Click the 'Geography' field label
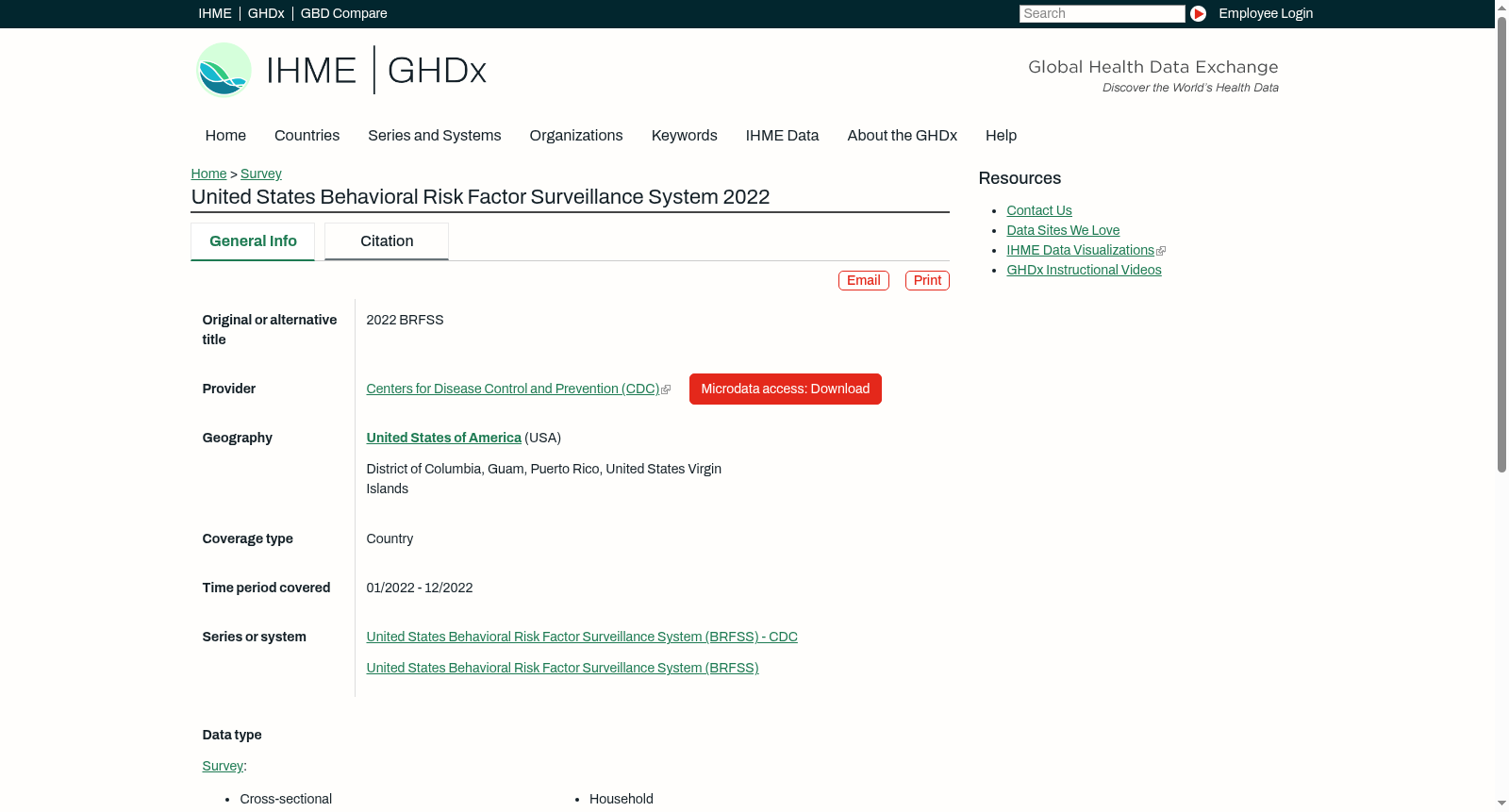Image resolution: width=1509 pixels, height=812 pixels. tap(237, 438)
